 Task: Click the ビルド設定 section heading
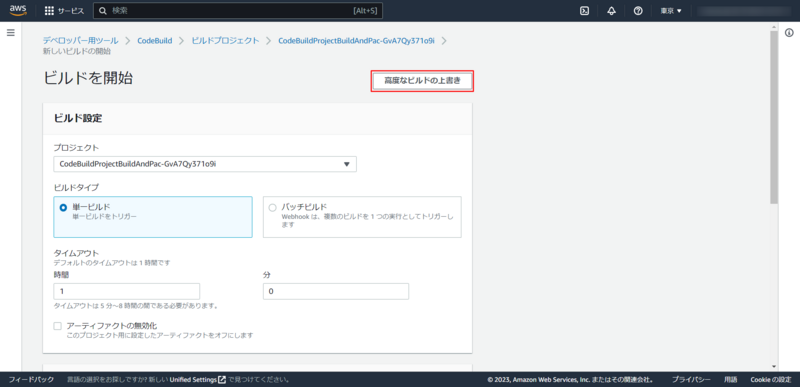(78, 118)
